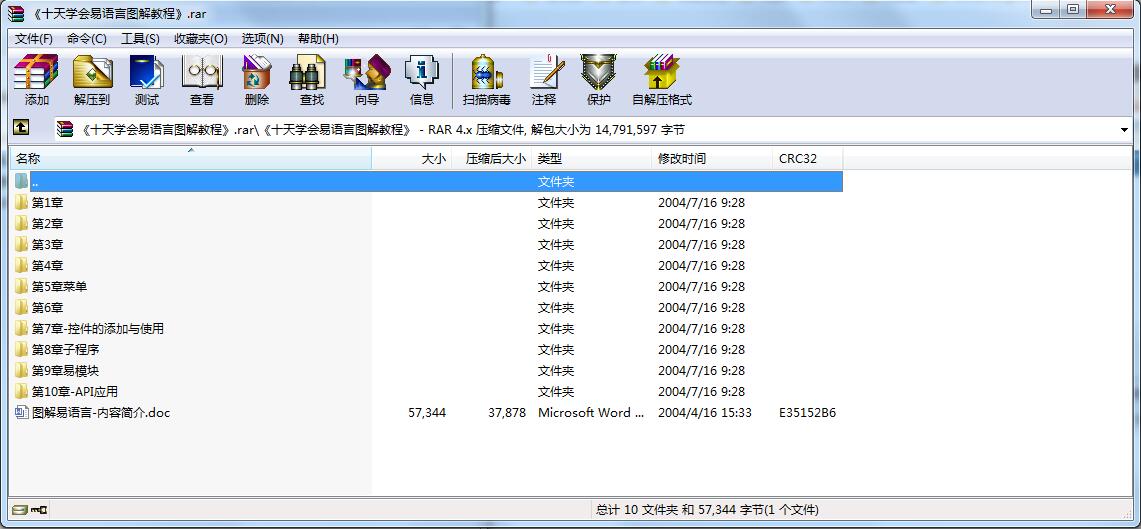The width and height of the screenshot is (1141, 529).
Task: Show archive 信息 (Info) icon
Action: pyautogui.click(x=421, y=80)
